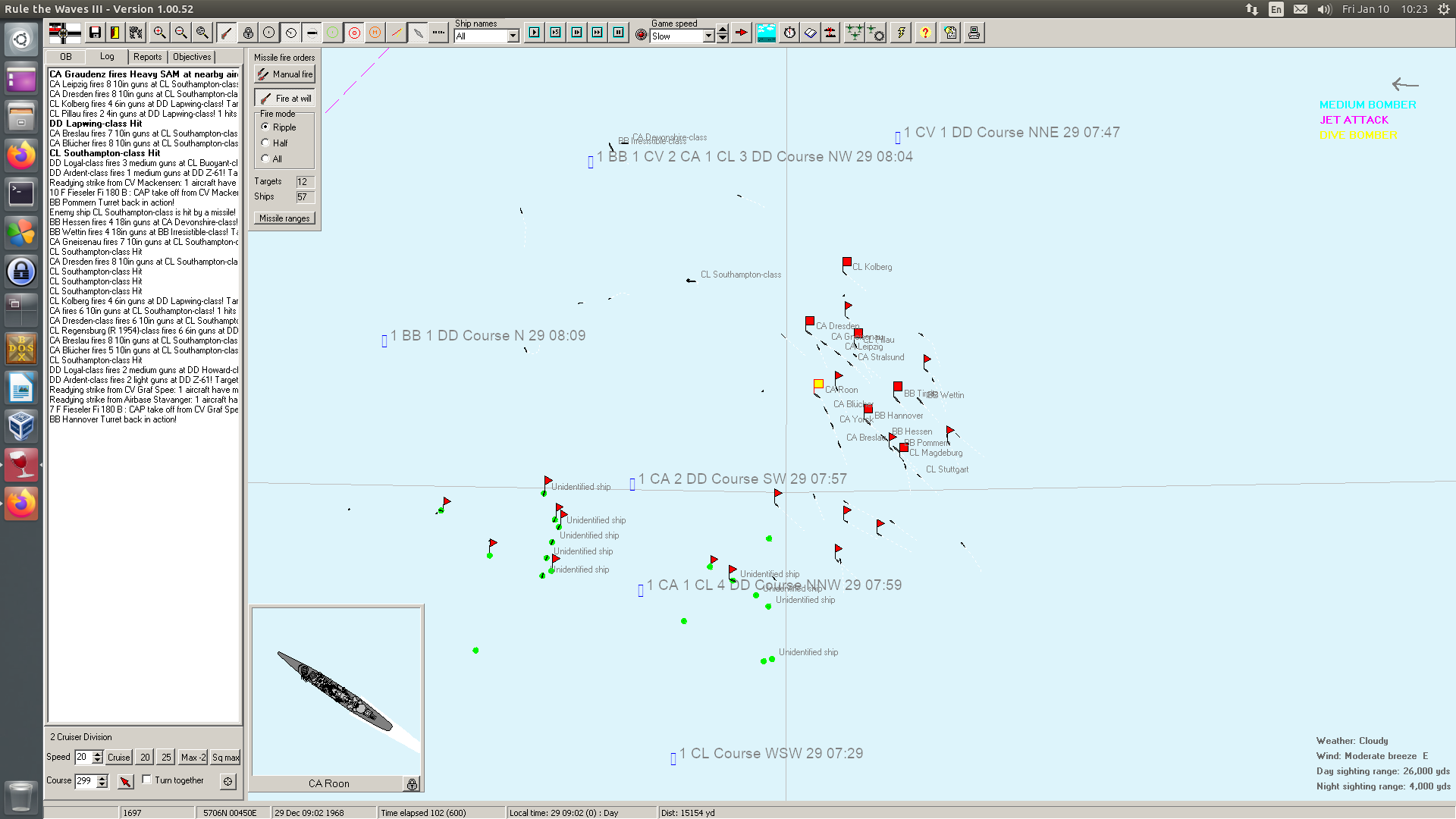Switch to the OB tab
Screen dimensions: 1456x819
point(66,57)
